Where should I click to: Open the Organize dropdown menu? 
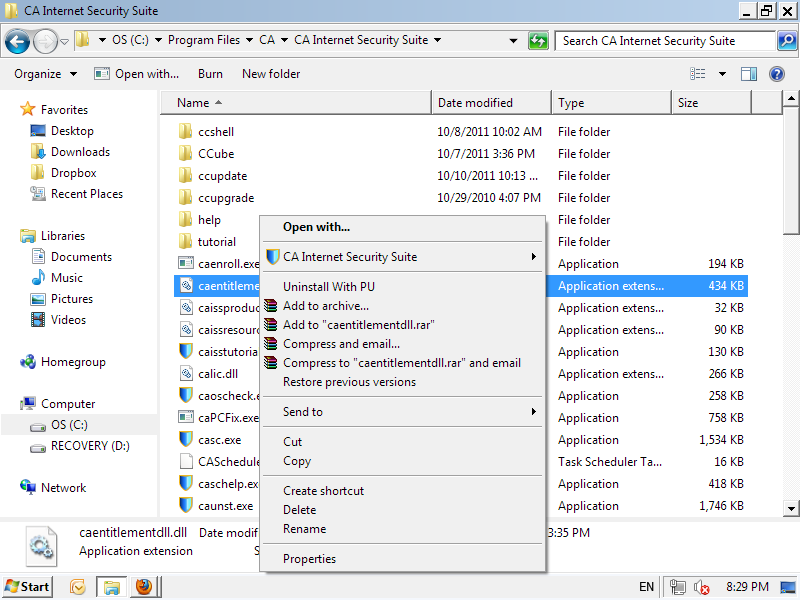[x=45, y=74]
